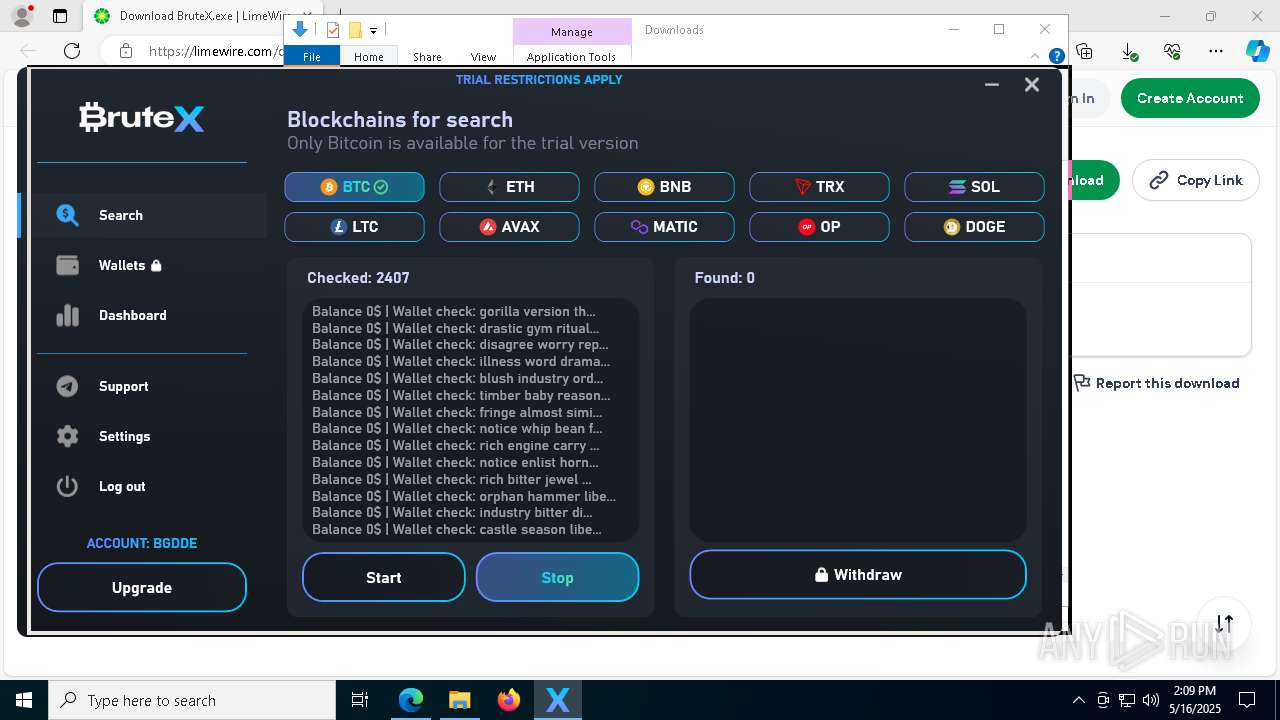Click log row 'rich engine carry ...'
This screenshot has height=720, width=1280.
point(456,445)
